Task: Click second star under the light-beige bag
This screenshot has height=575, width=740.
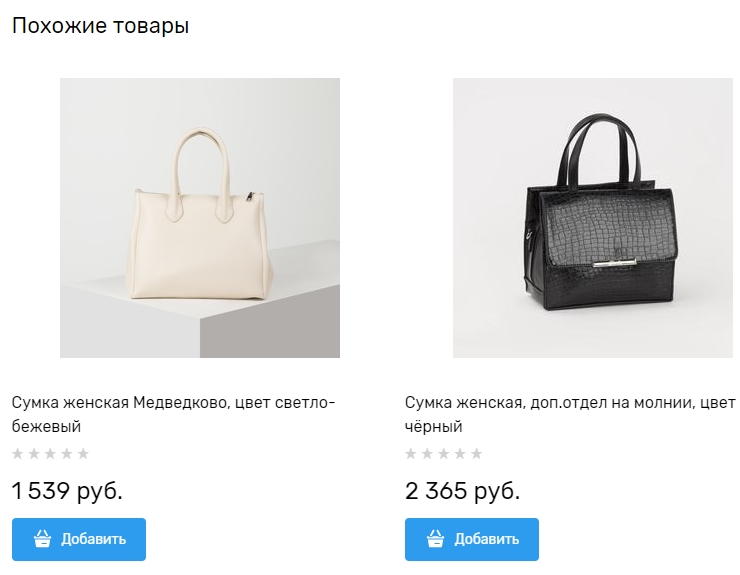Action: 34,454
